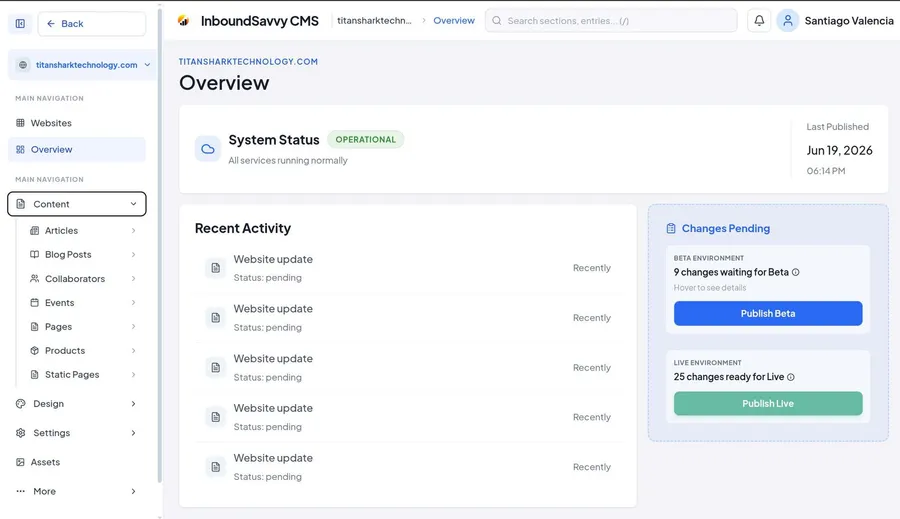
Task: Click the InboundSavvy CMS logo icon
Action: point(183,21)
